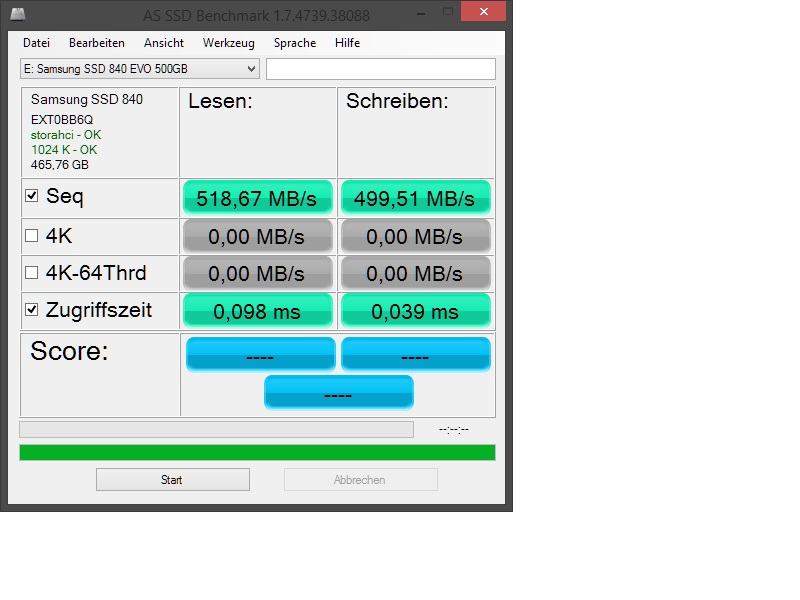Select the write access time 0,039 ms
This screenshot has width=800, height=600.
415,311
